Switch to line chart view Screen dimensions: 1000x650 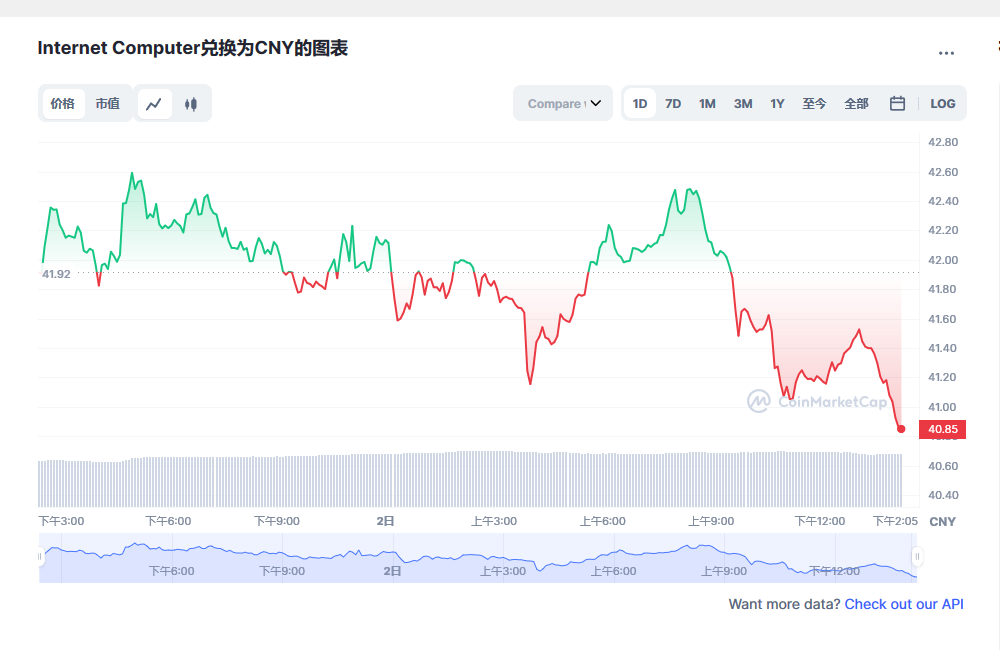click(x=154, y=104)
